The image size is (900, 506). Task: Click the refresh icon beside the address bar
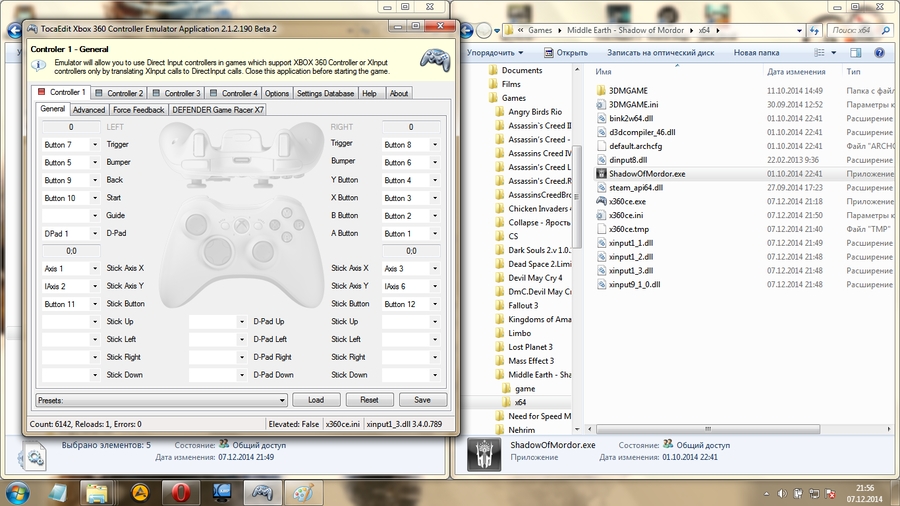pyautogui.click(x=814, y=30)
